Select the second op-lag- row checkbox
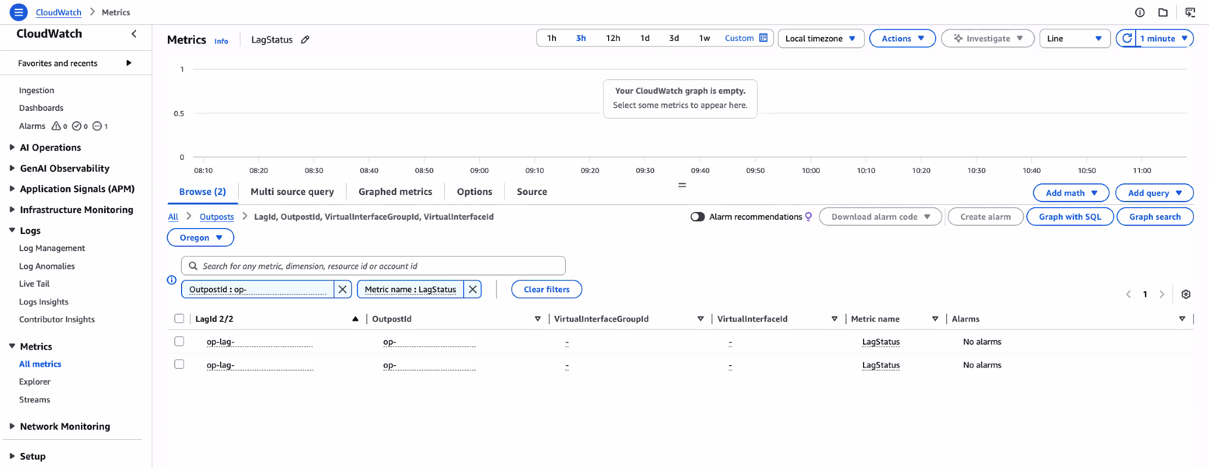 click(179, 365)
